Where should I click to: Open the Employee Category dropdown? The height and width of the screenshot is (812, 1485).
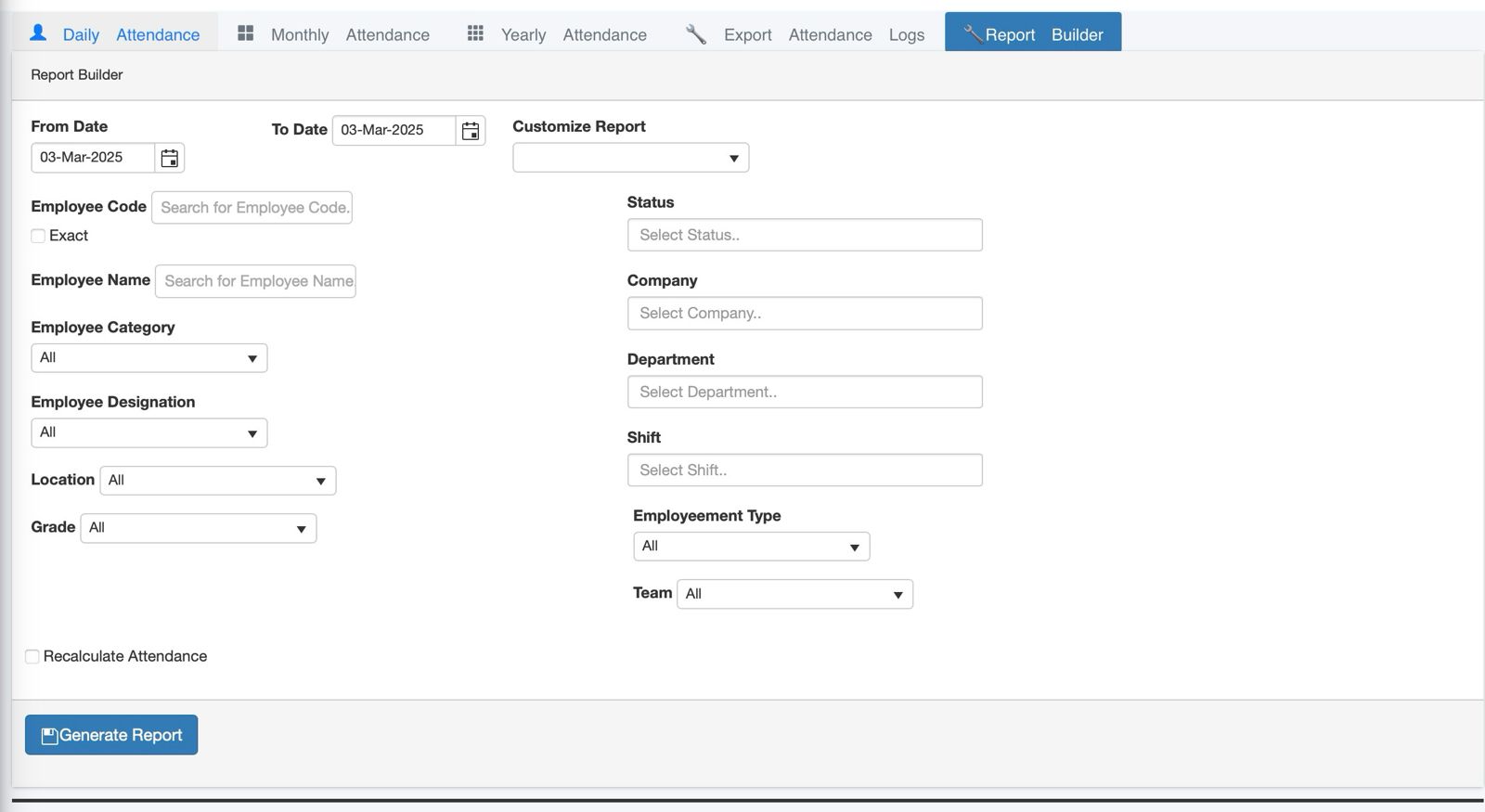coord(148,358)
